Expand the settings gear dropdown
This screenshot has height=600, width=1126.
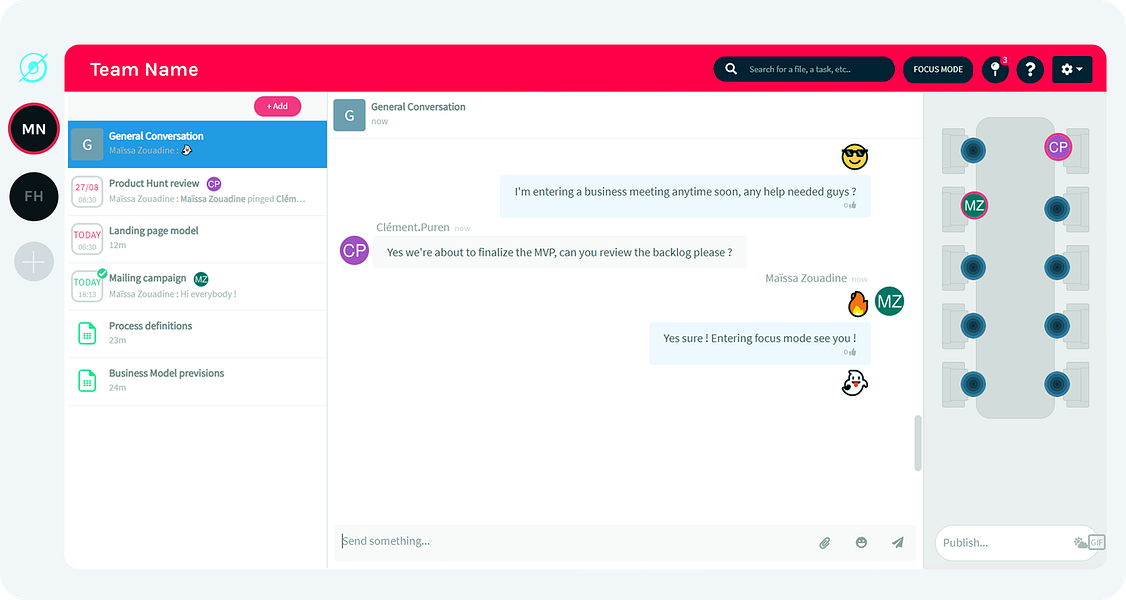coord(1072,70)
